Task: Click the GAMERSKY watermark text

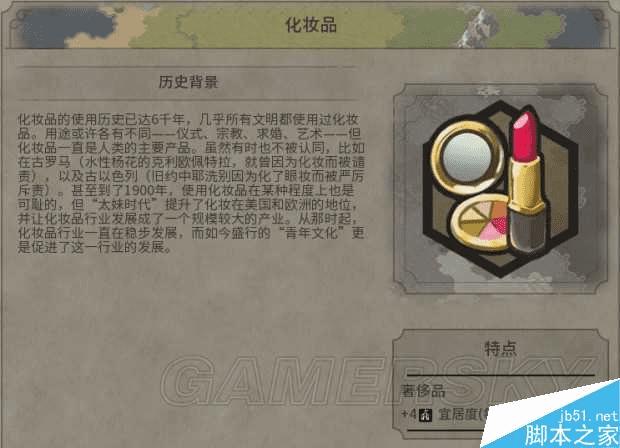Action: [x=376, y=380]
